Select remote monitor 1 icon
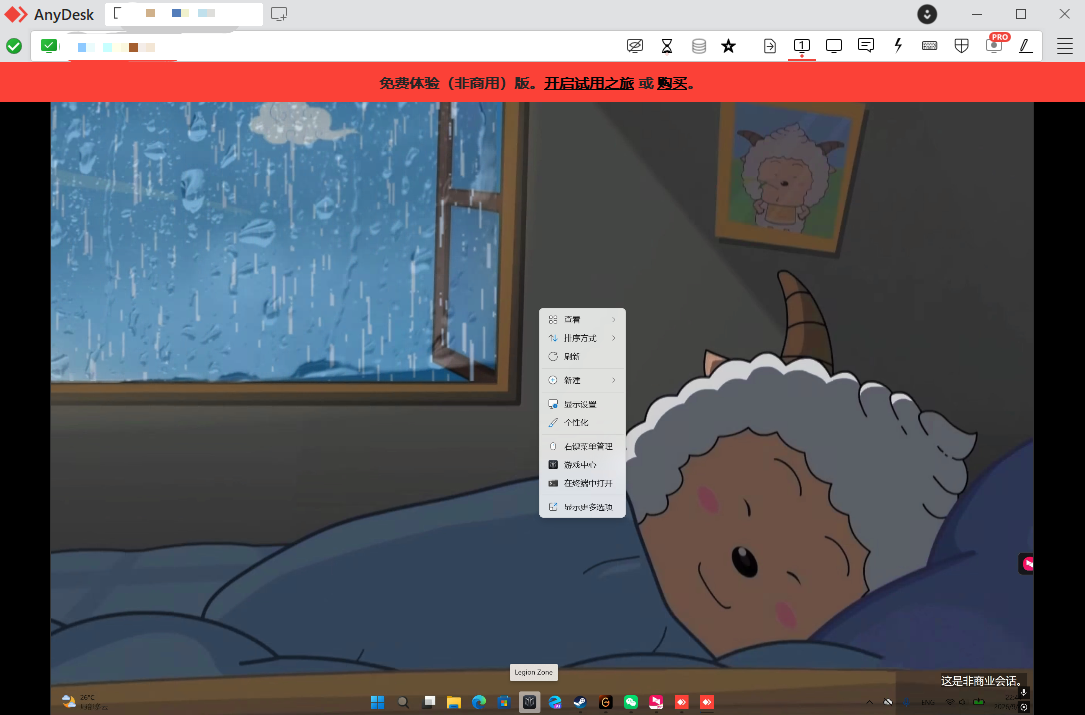The image size is (1085, 715). point(801,46)
